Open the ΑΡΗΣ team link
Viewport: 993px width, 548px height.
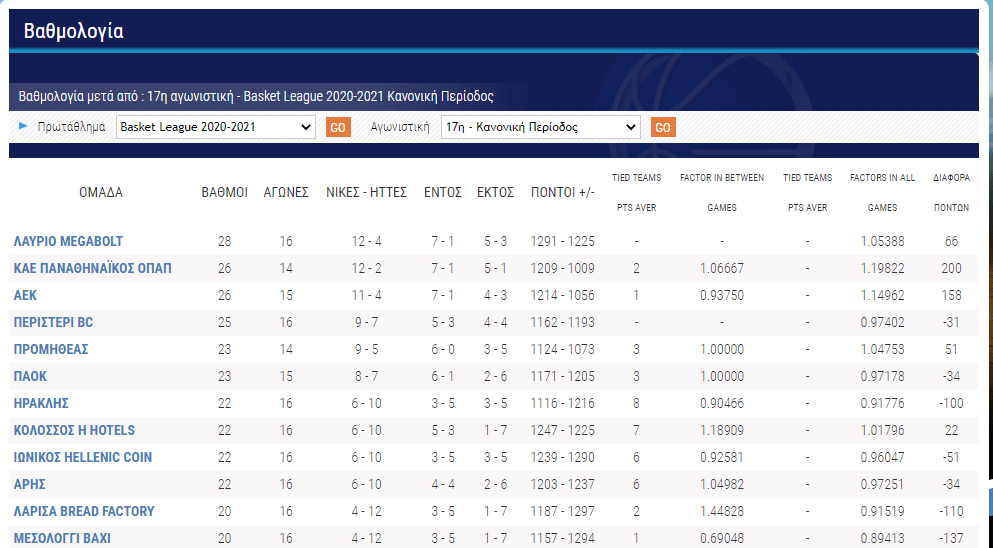(30, 484)
